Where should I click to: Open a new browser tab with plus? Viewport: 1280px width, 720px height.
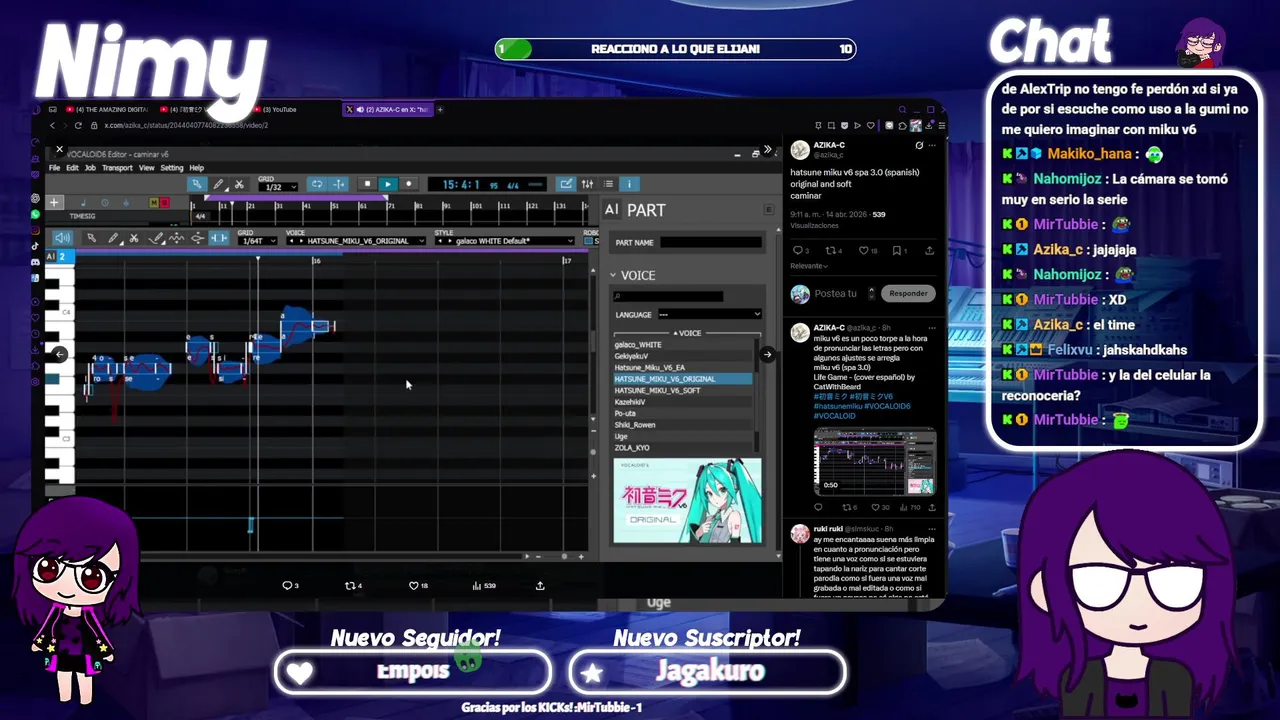440,109
